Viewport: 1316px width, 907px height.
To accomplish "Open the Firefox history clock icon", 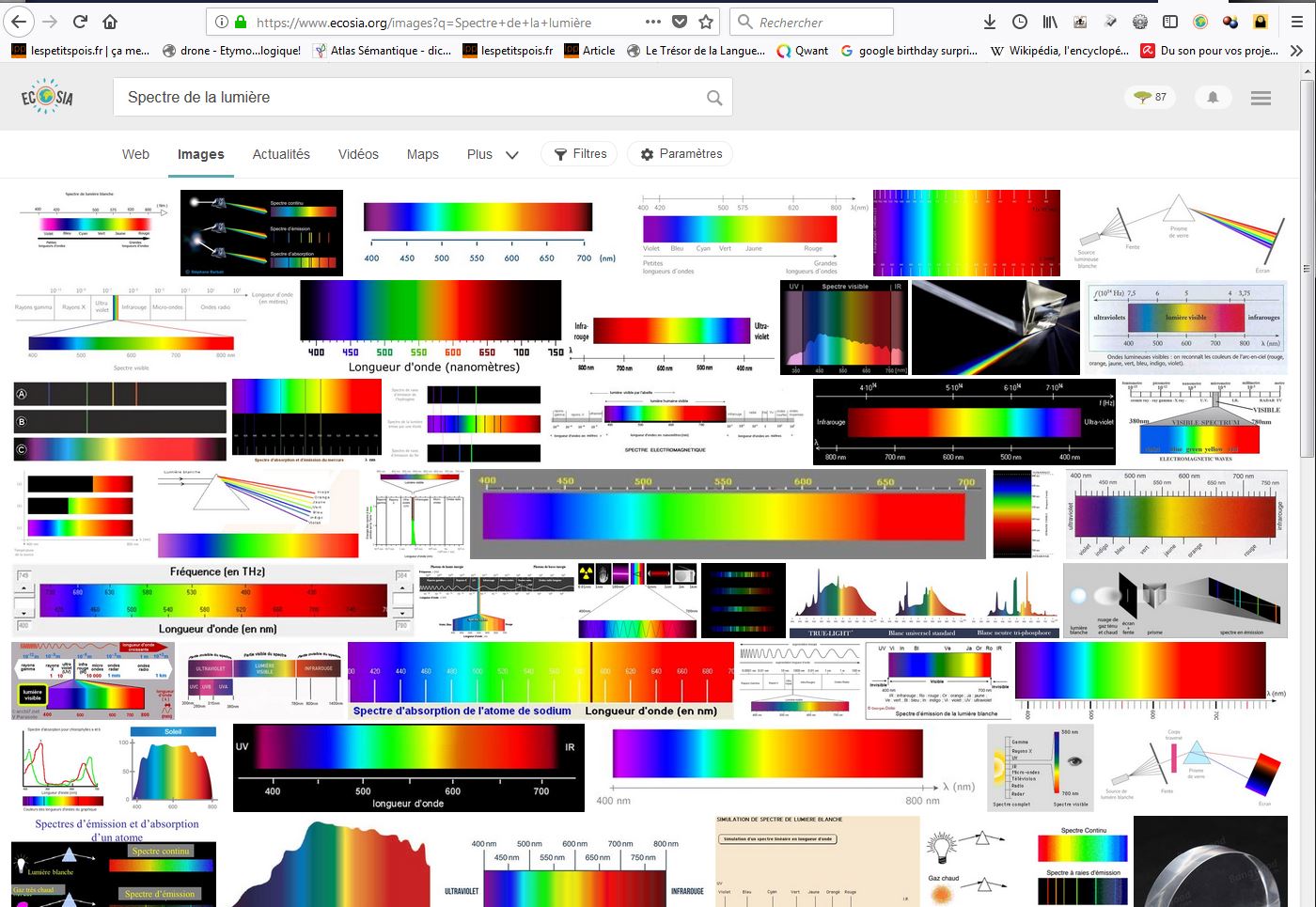I will [1020, 22].
